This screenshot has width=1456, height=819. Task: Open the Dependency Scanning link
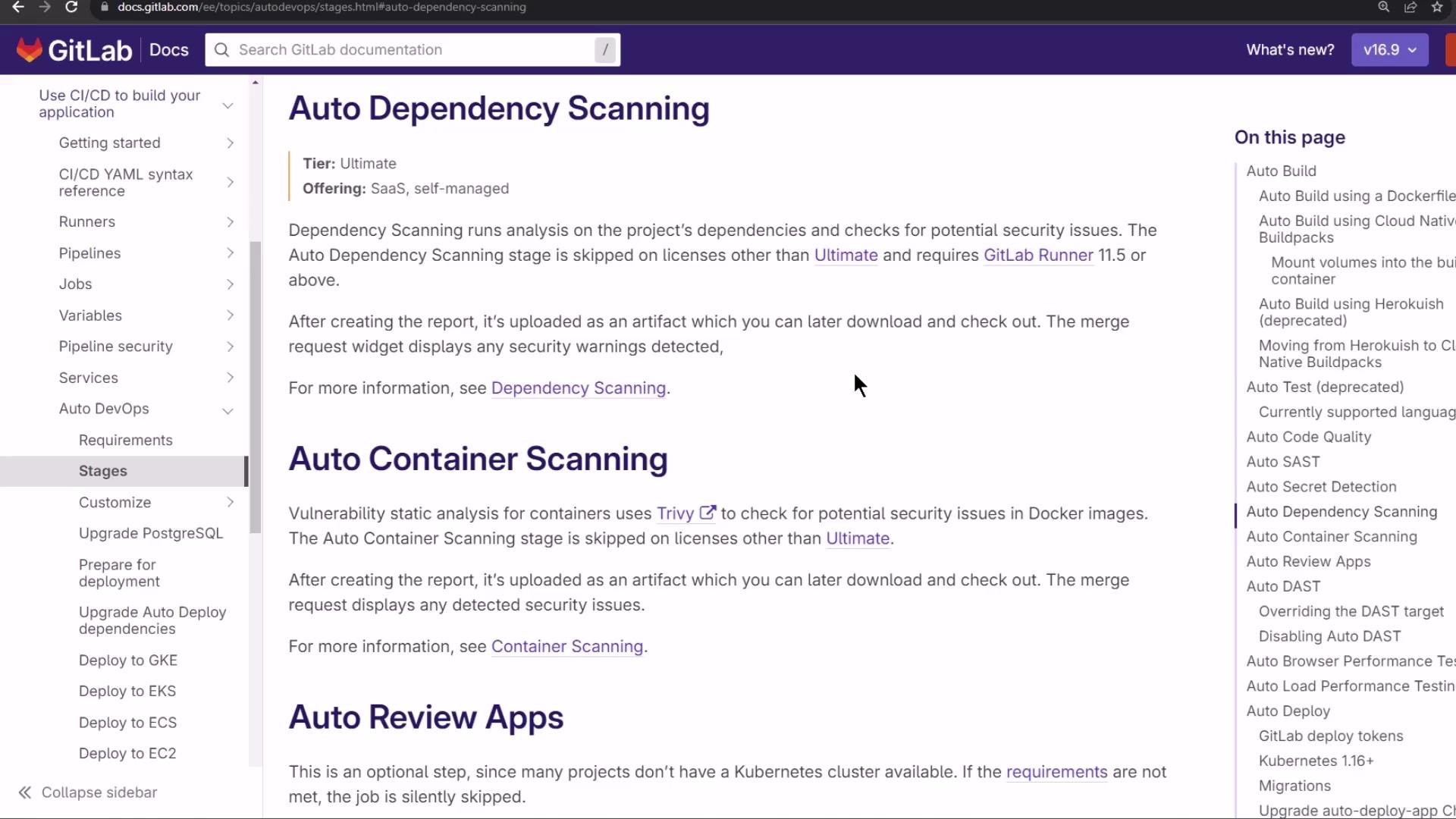point(578,388)
